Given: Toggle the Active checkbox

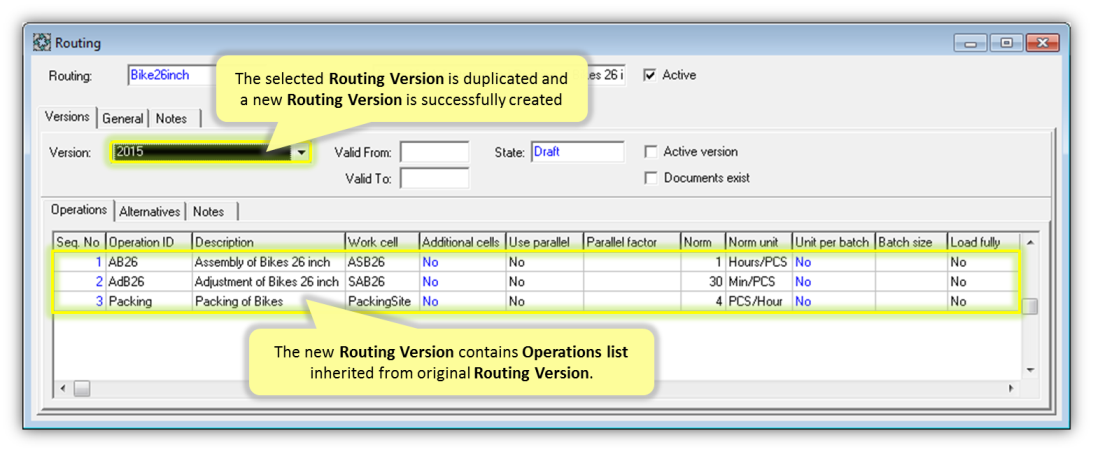Looking at the screenshot, I should pyautogui.click(x=650, y=75).
